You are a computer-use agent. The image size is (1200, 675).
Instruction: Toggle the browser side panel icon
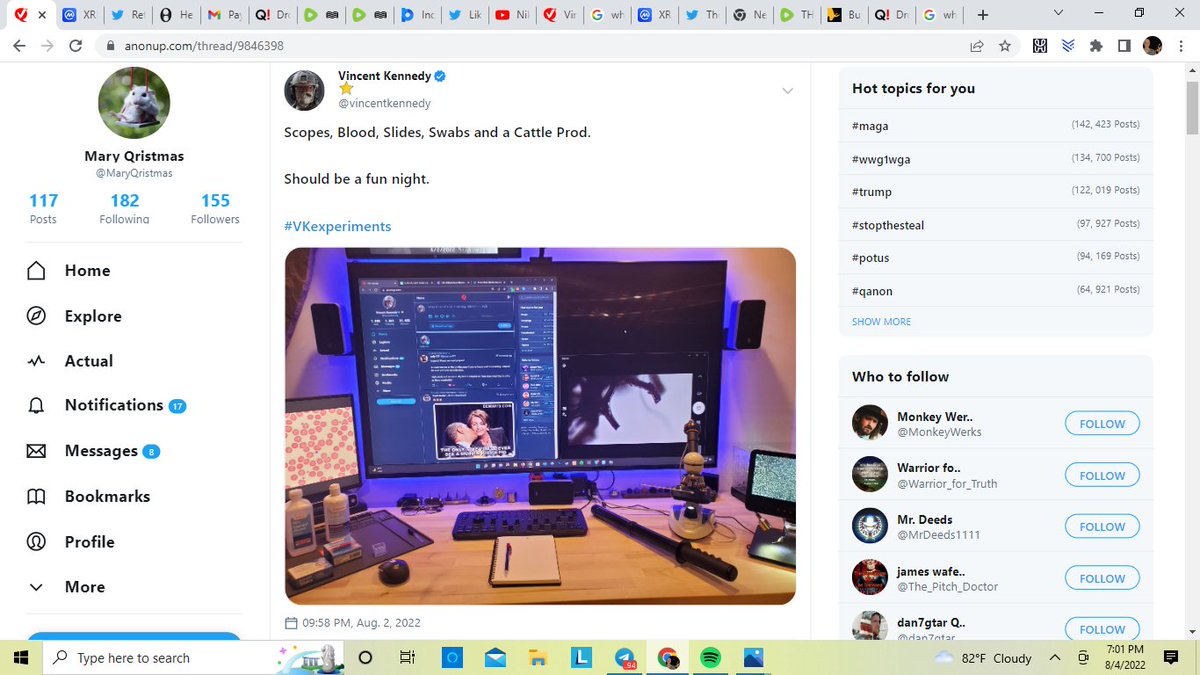(x=1124, y=46)
